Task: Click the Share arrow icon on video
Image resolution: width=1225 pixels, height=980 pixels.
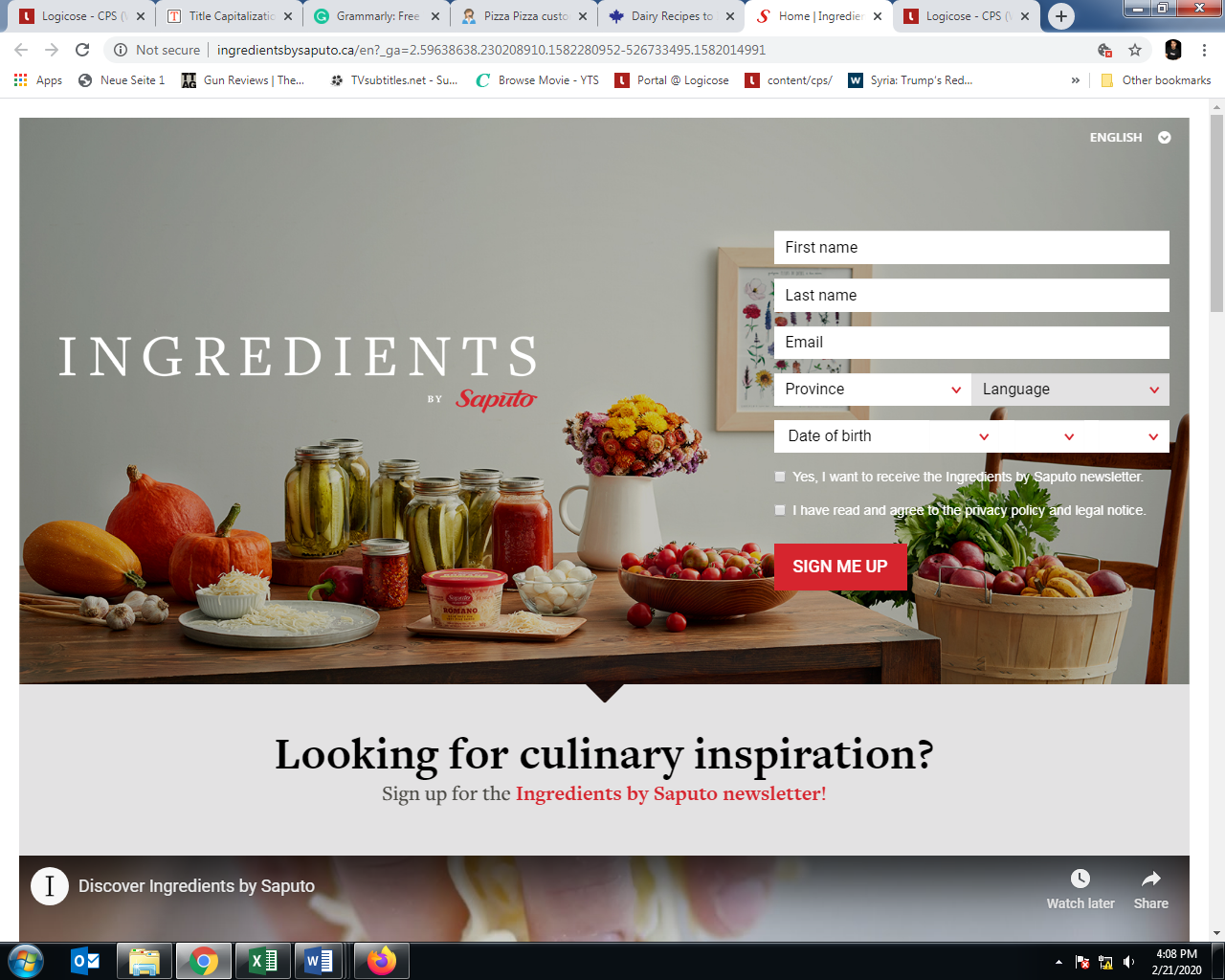Action: (1151, 879)
